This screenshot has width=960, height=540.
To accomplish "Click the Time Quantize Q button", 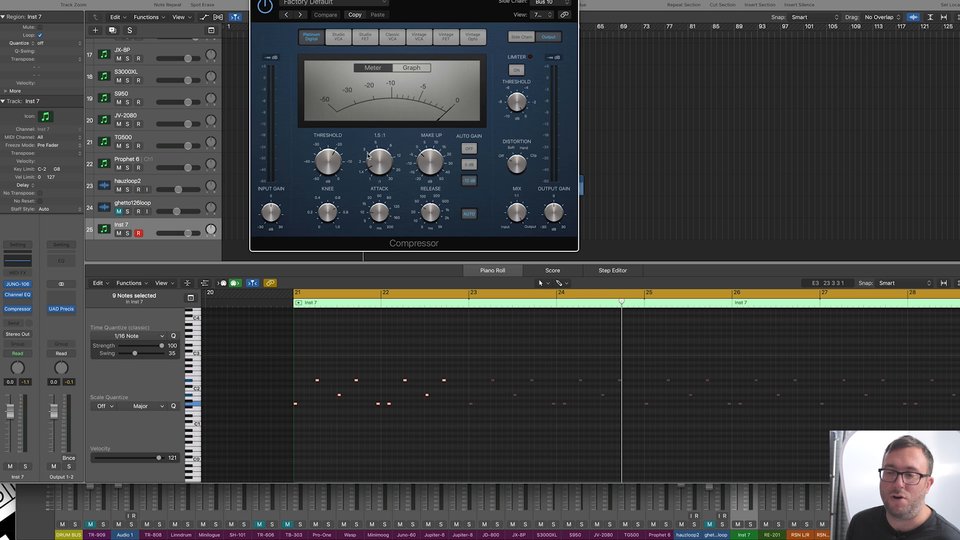I will 173,336.
